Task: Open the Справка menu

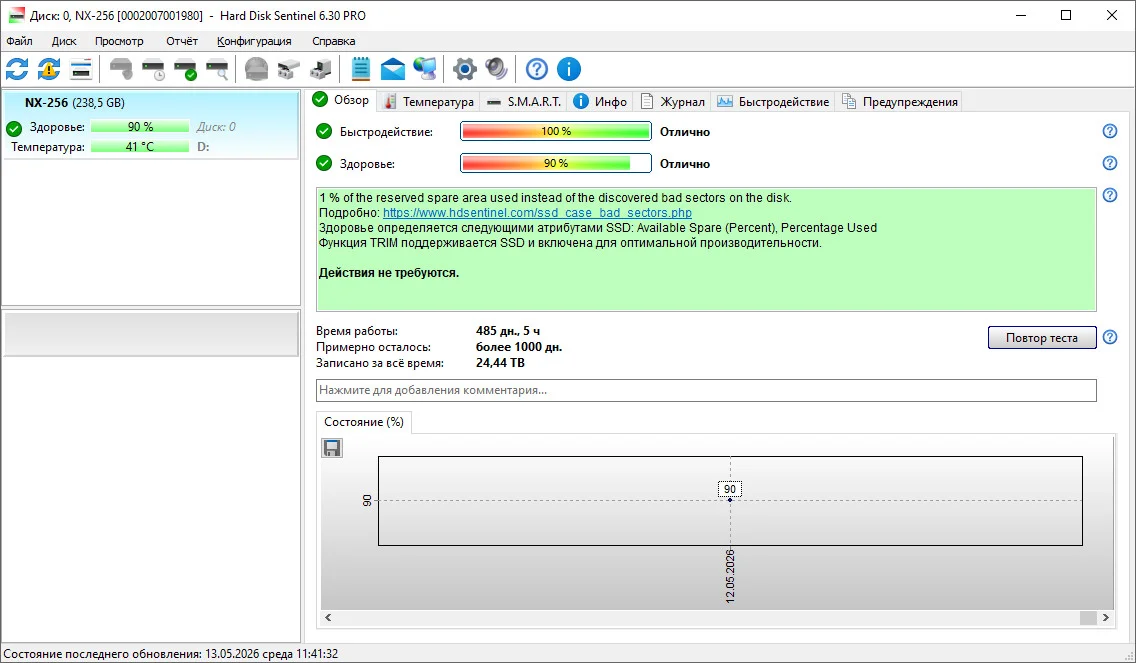Action: (333, 41)
